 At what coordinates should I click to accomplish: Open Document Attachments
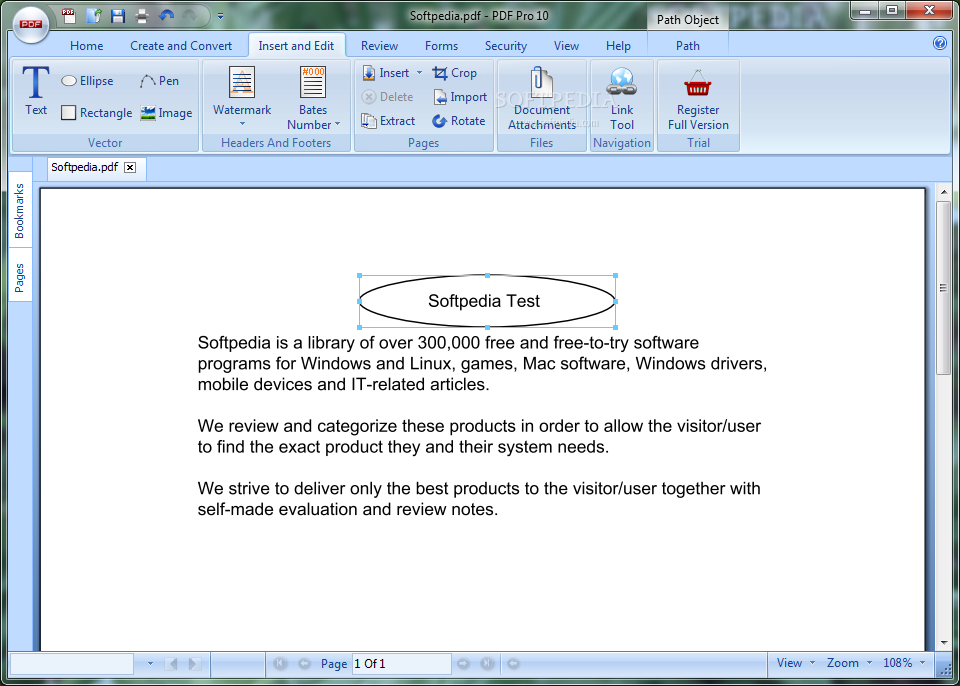542,98
